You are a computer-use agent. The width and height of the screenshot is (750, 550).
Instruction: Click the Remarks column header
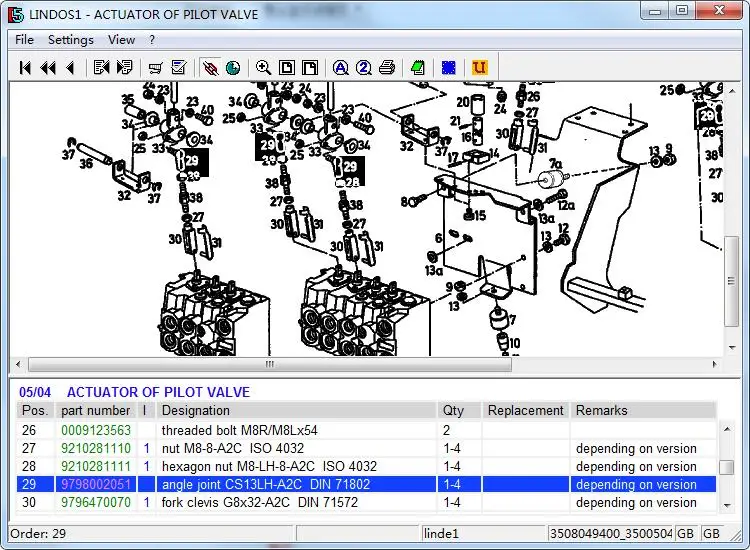643,410
